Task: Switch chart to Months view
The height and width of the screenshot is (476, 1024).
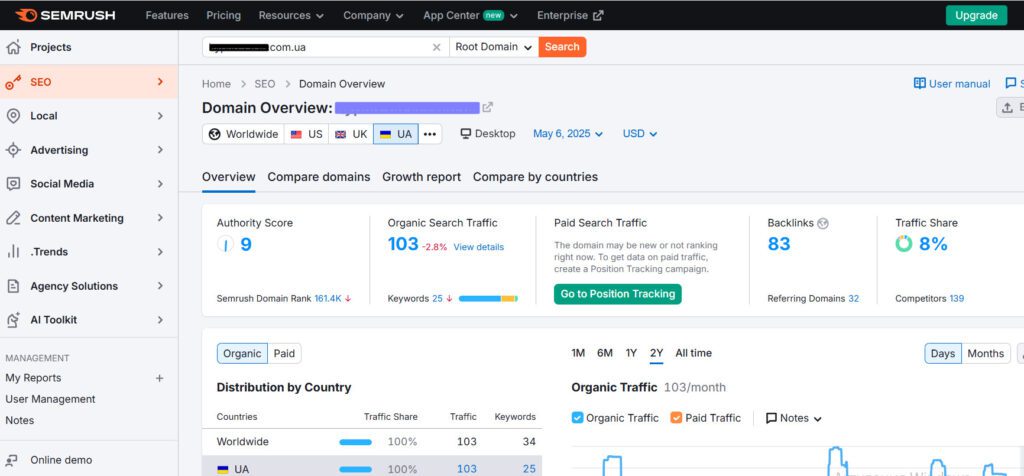Action: (985, 353)
